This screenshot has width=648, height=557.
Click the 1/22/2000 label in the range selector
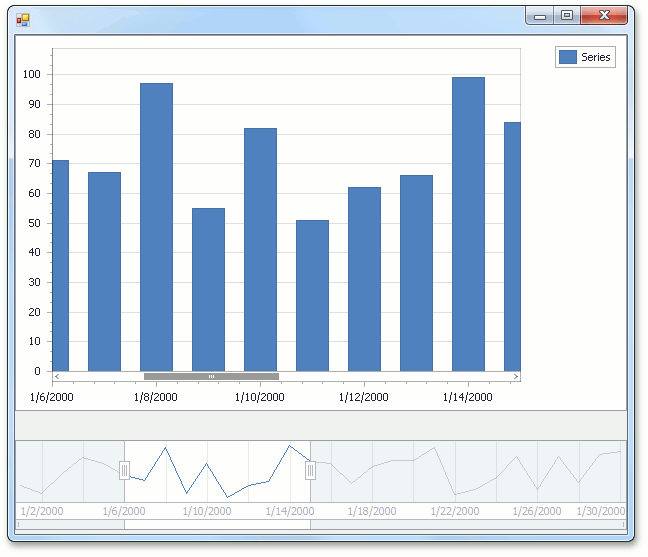[x=455, y=511]
